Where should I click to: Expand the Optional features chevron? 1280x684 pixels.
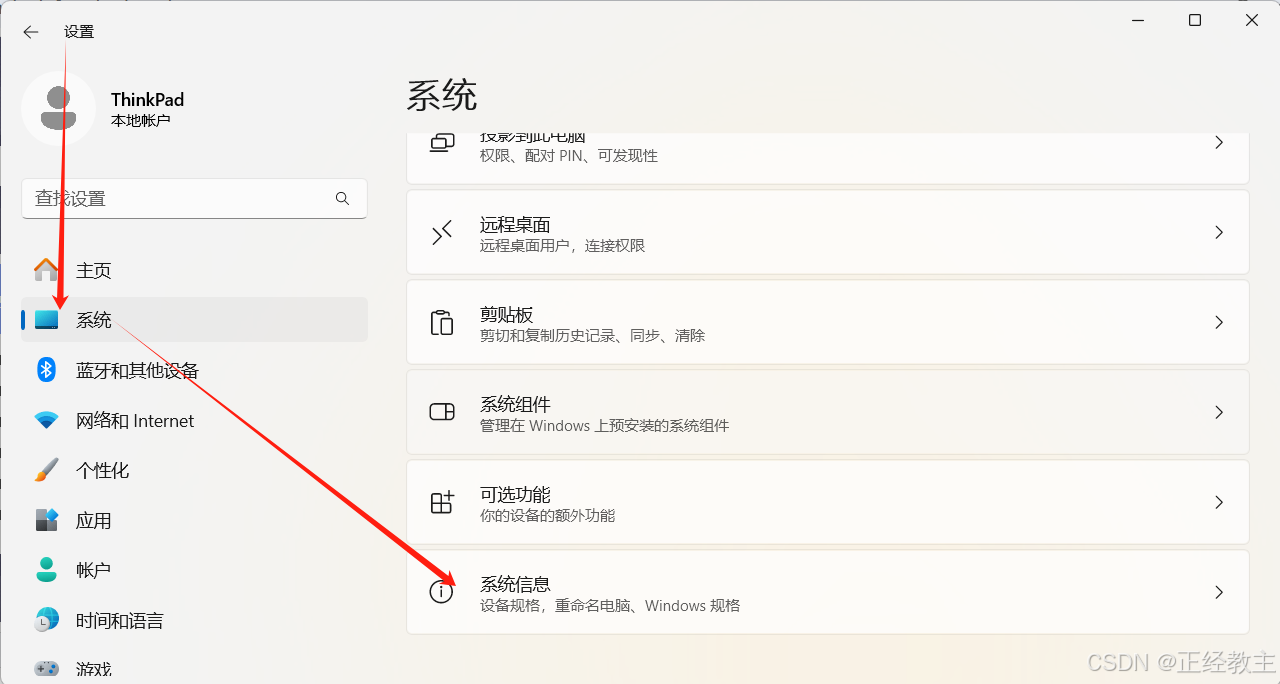[x=1218, y=502]
